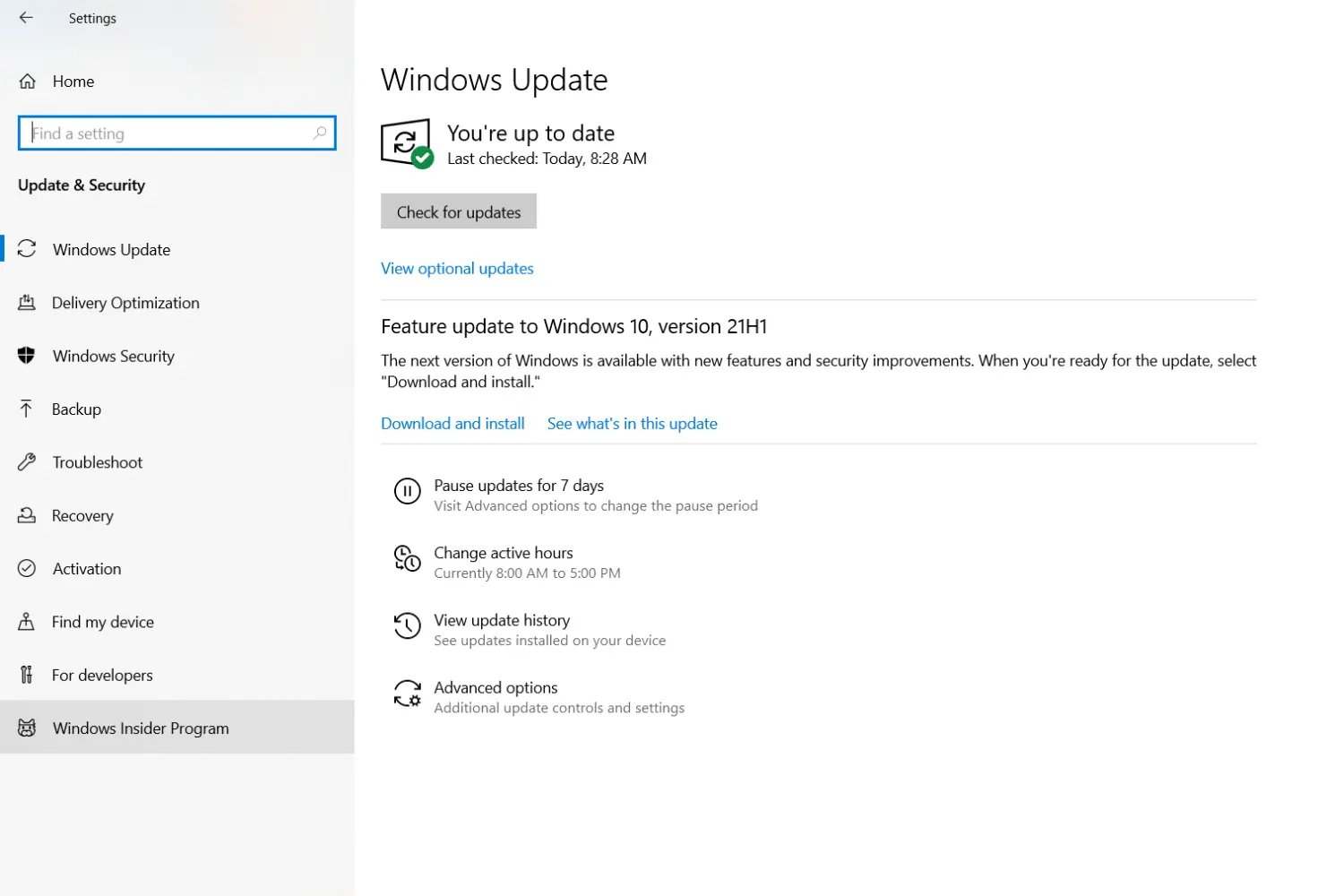Click 'Last checked: Today, 8:28 AM' text
The image size is (1344, 896).
[x=547, y=159]
